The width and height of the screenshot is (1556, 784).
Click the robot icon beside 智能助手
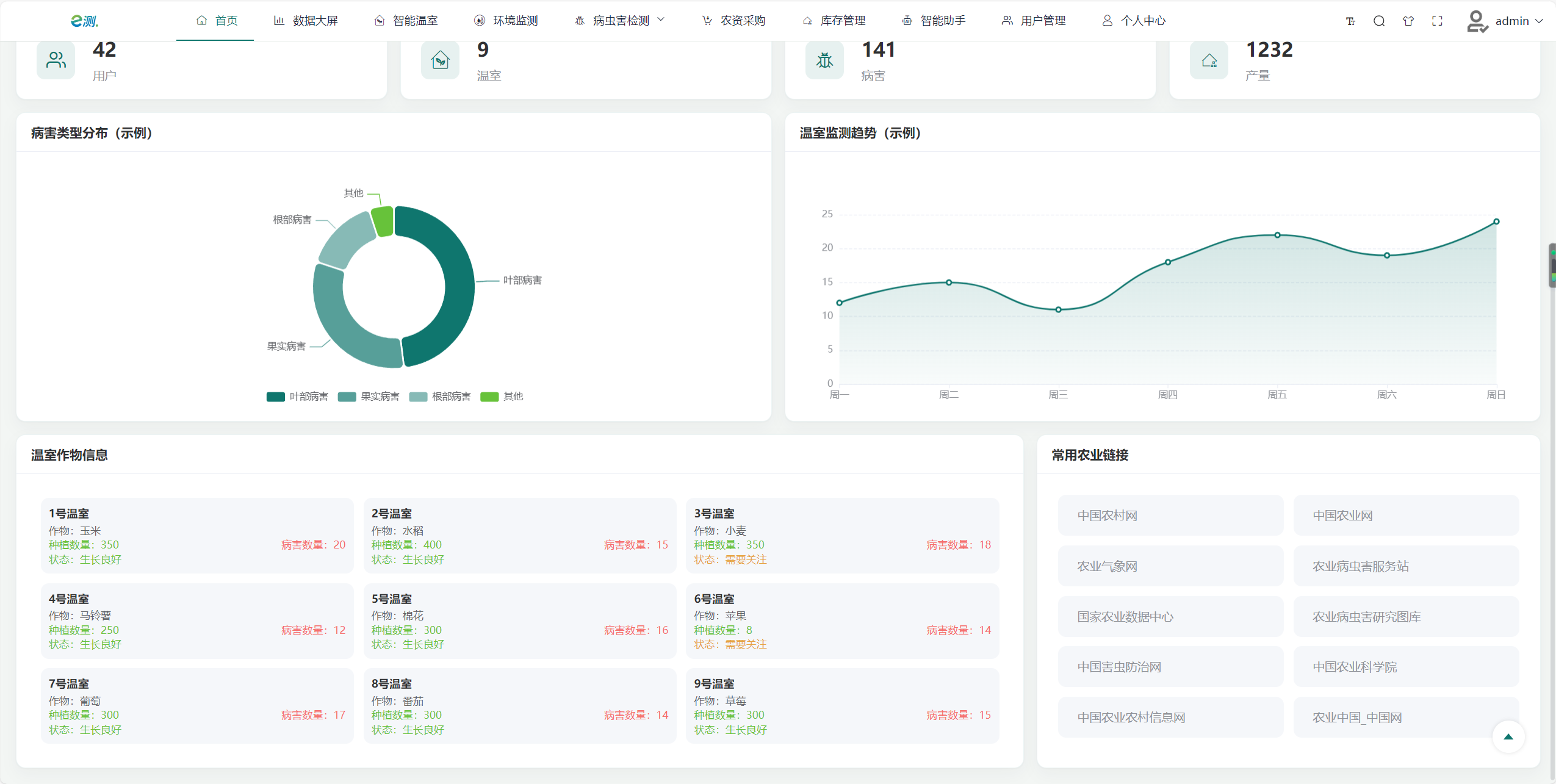point(907,21)
